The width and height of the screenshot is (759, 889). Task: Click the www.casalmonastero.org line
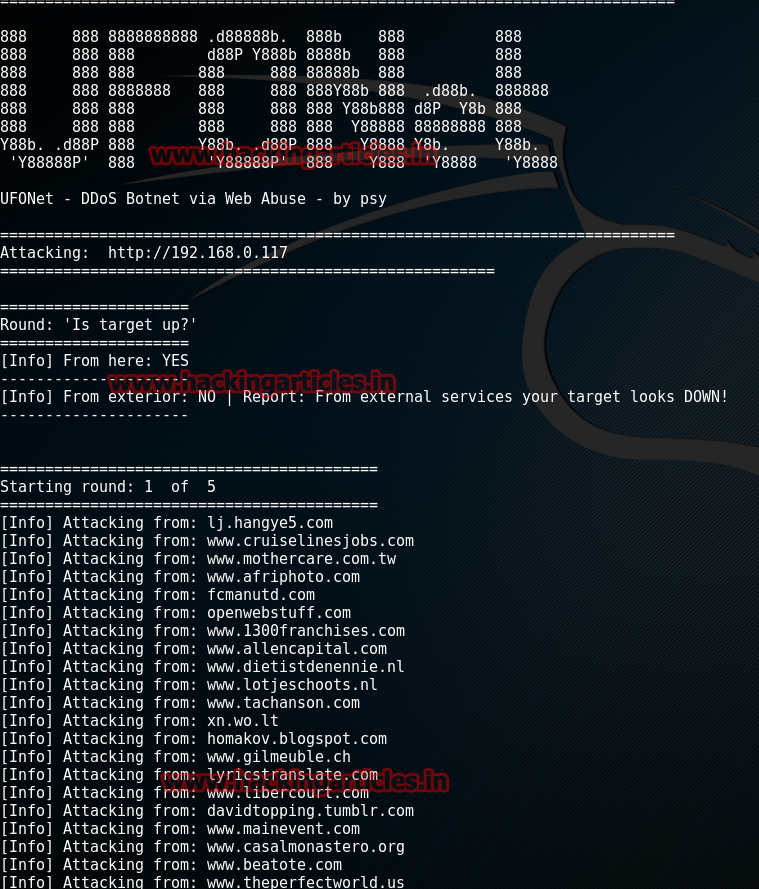point(202,847)
